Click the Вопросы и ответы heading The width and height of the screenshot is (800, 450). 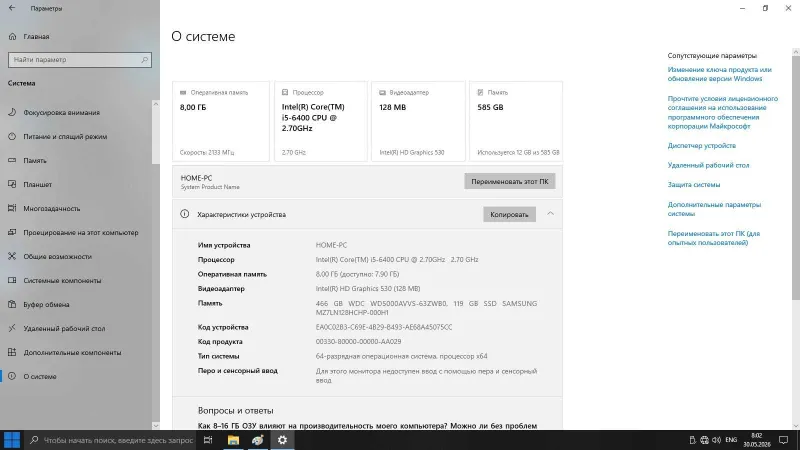pyautogui.click(x=235, y=410)
